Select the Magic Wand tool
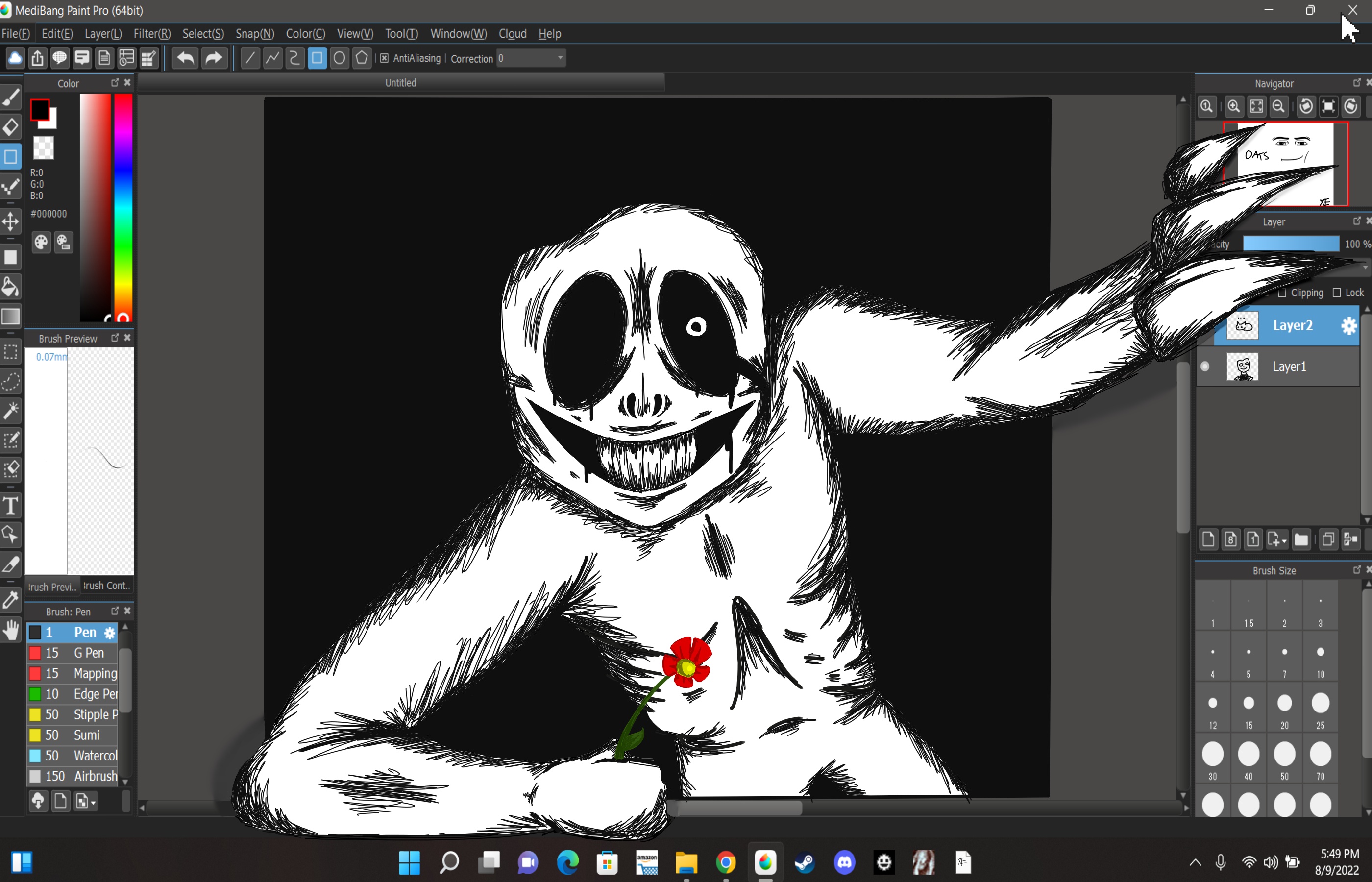 (11, 410)
